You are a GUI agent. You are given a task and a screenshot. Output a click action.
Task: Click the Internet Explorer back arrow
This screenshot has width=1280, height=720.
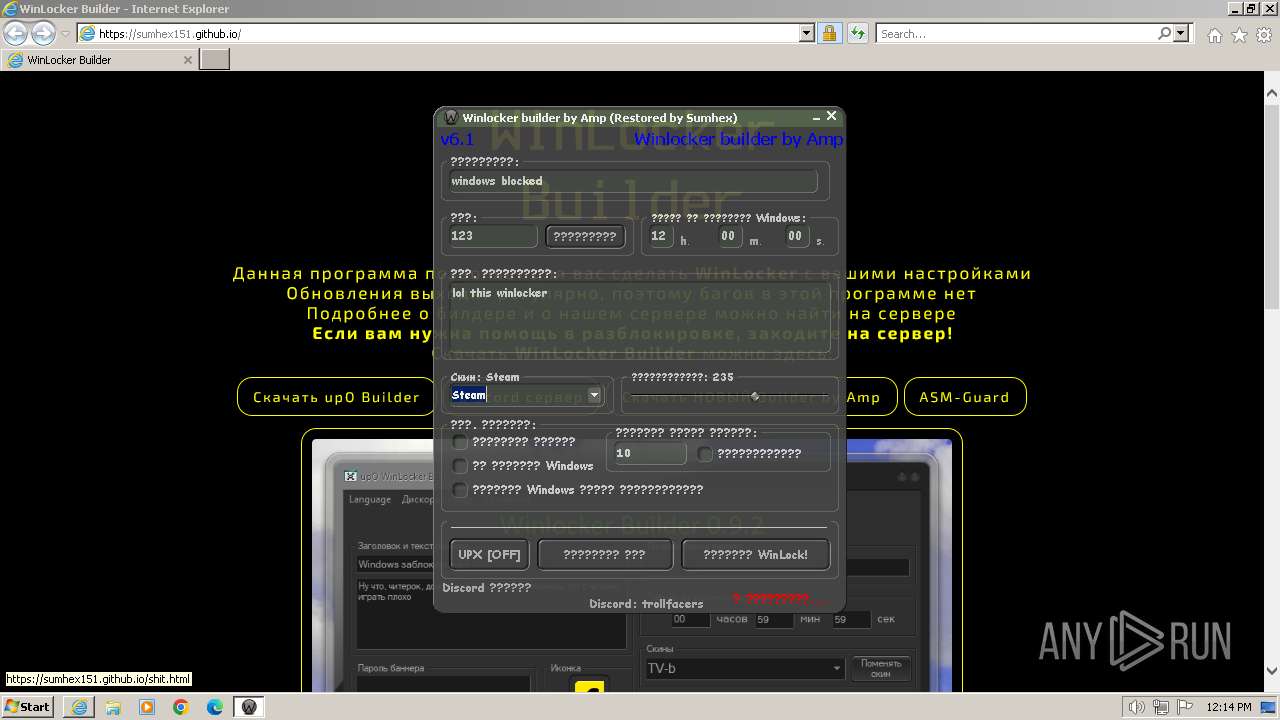pyautogui.click(x=15, y=33)
